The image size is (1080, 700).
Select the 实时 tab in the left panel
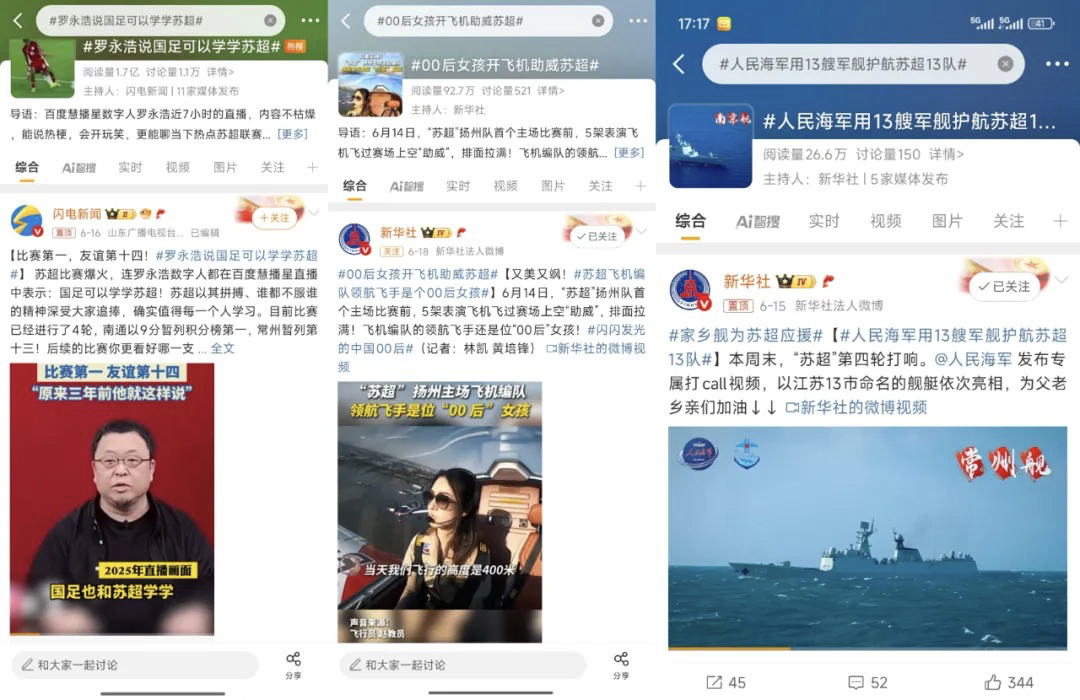[x=129, y=167]
